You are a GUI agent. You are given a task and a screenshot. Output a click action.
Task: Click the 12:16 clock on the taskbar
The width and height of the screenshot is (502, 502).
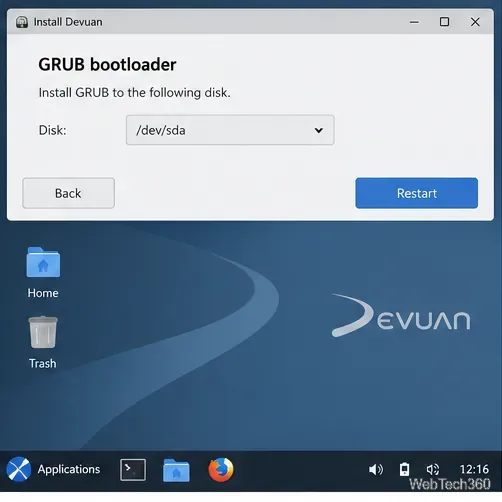point(474,469)
